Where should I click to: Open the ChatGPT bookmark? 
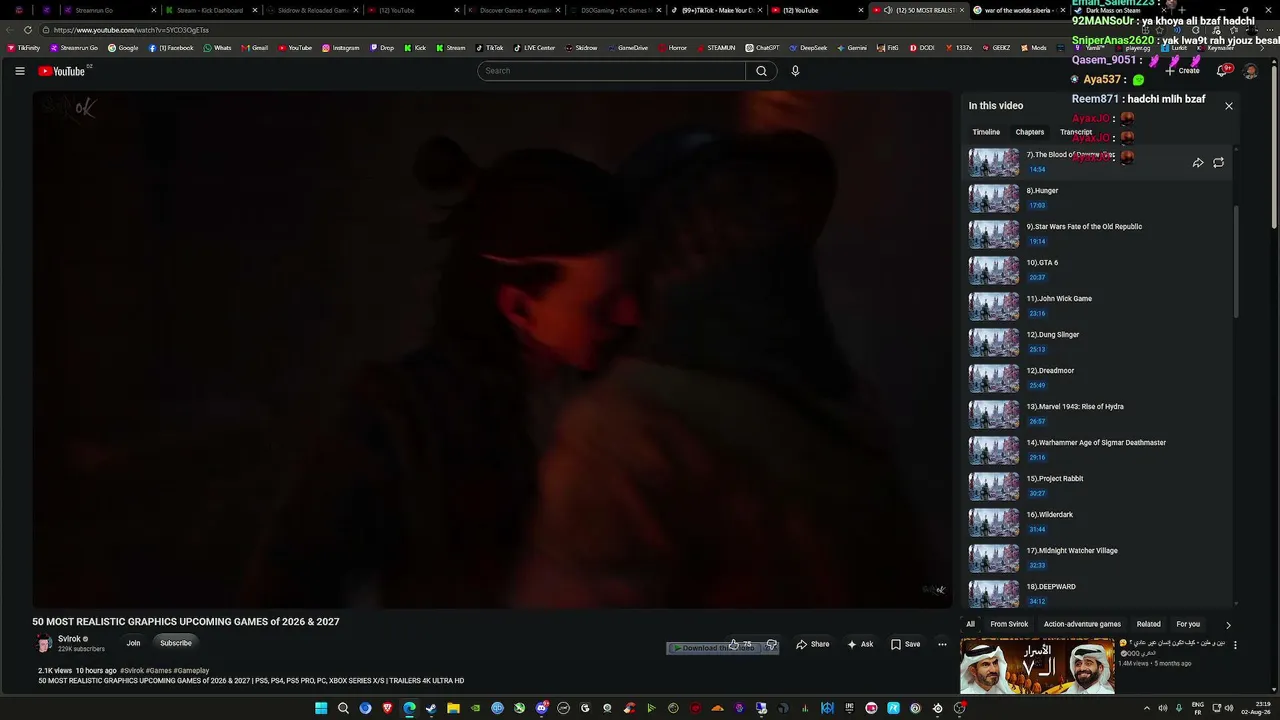[762, 48]
